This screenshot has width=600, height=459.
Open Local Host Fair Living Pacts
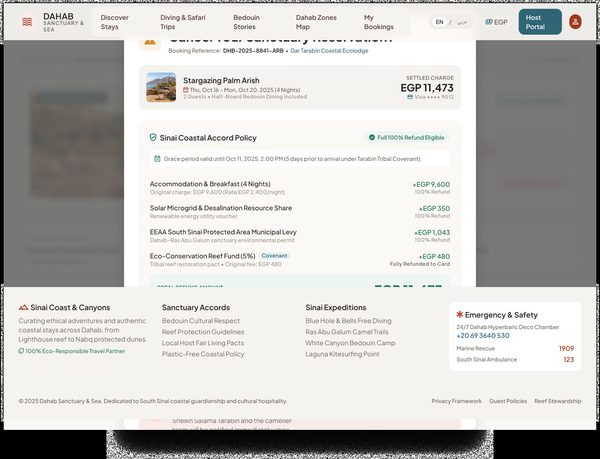pyautogui.click(x=203, y=343)
